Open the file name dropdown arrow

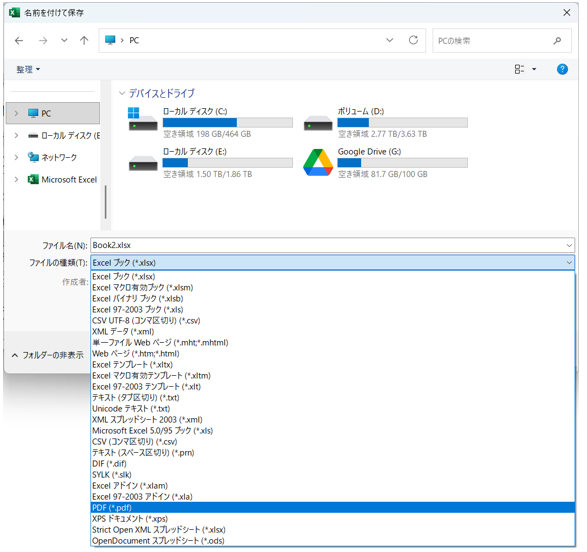click(569, 245)
